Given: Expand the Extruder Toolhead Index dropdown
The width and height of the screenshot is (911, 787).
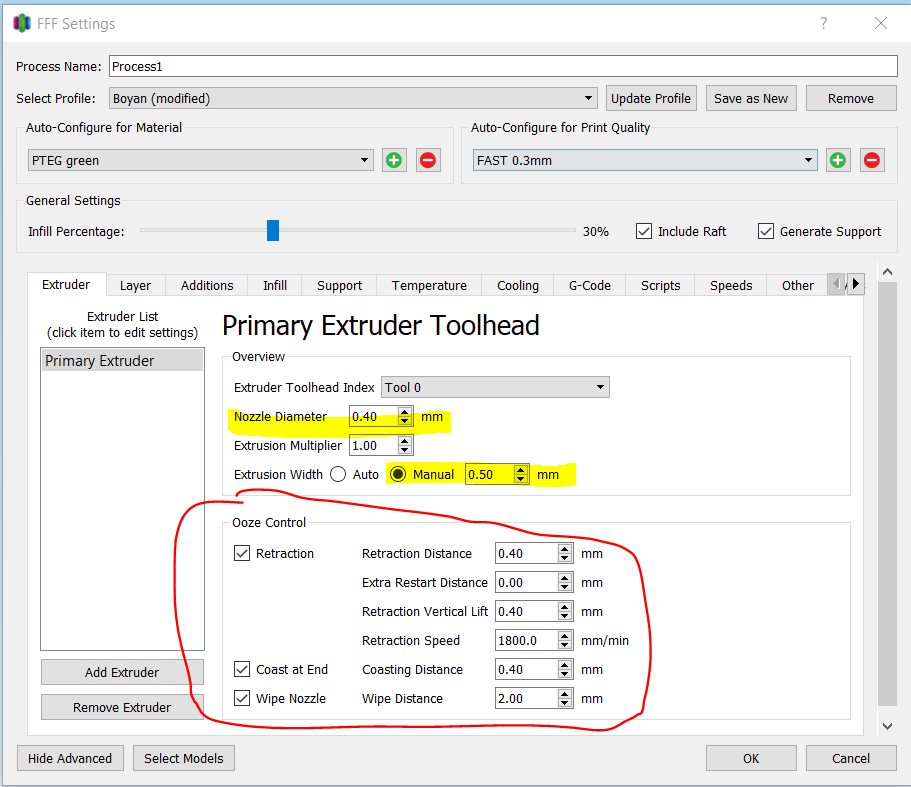Looking at the screenshot, I should point(496,387).
